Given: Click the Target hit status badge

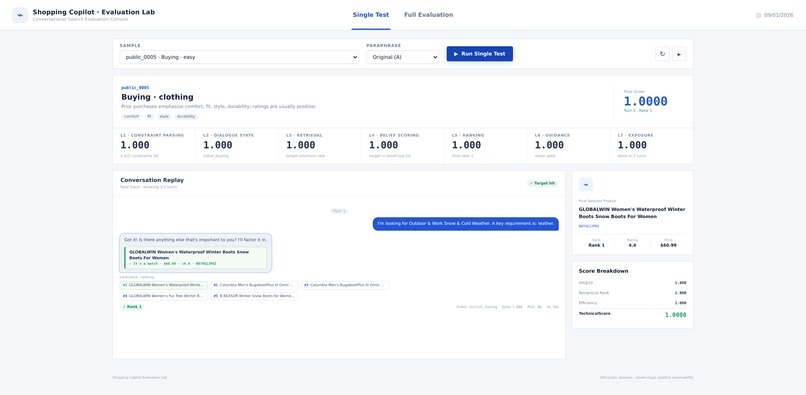Looking at the screenshot, I should (x=543, y=183).
